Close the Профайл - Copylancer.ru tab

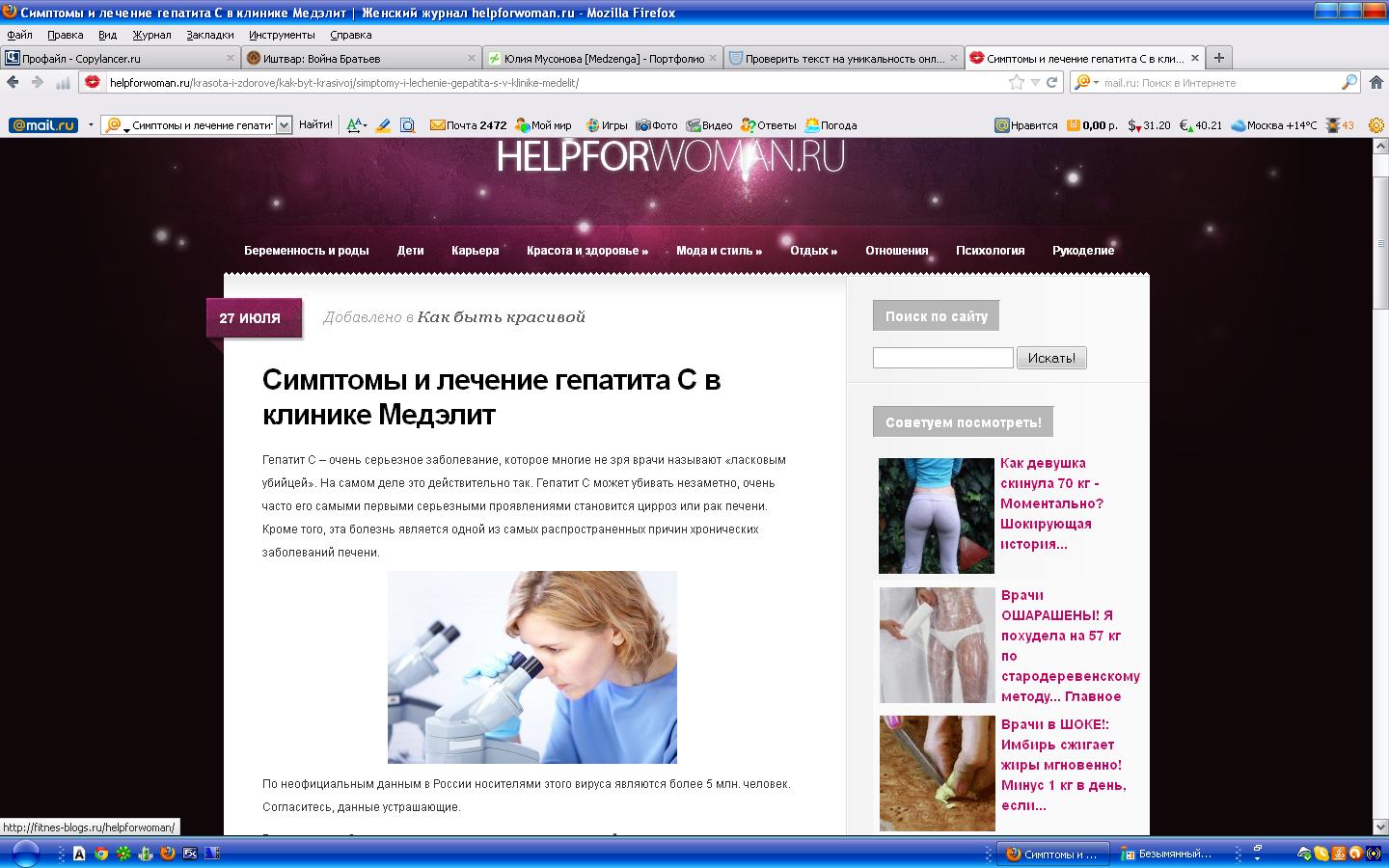[x=231, y=59]
